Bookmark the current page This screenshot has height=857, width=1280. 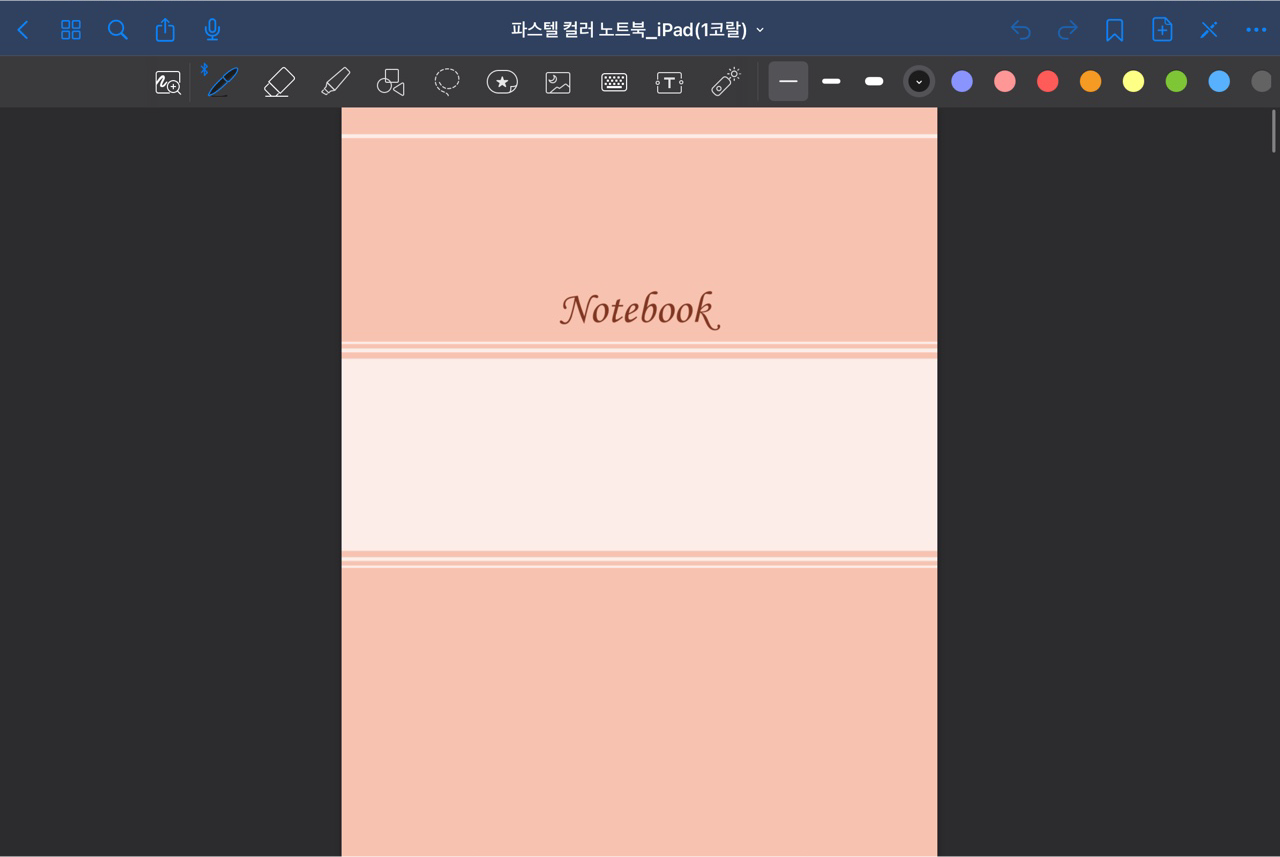[x=1114, y=29]
